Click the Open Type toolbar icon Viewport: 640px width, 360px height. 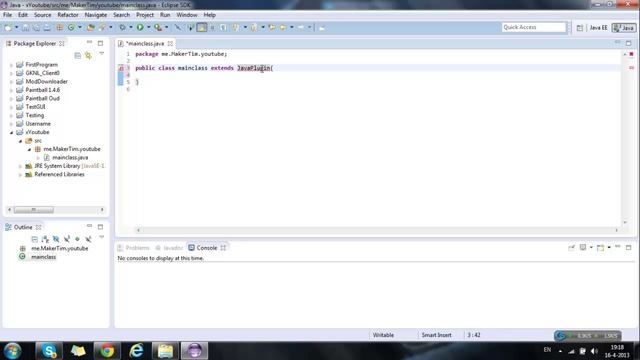coord(91,27)
